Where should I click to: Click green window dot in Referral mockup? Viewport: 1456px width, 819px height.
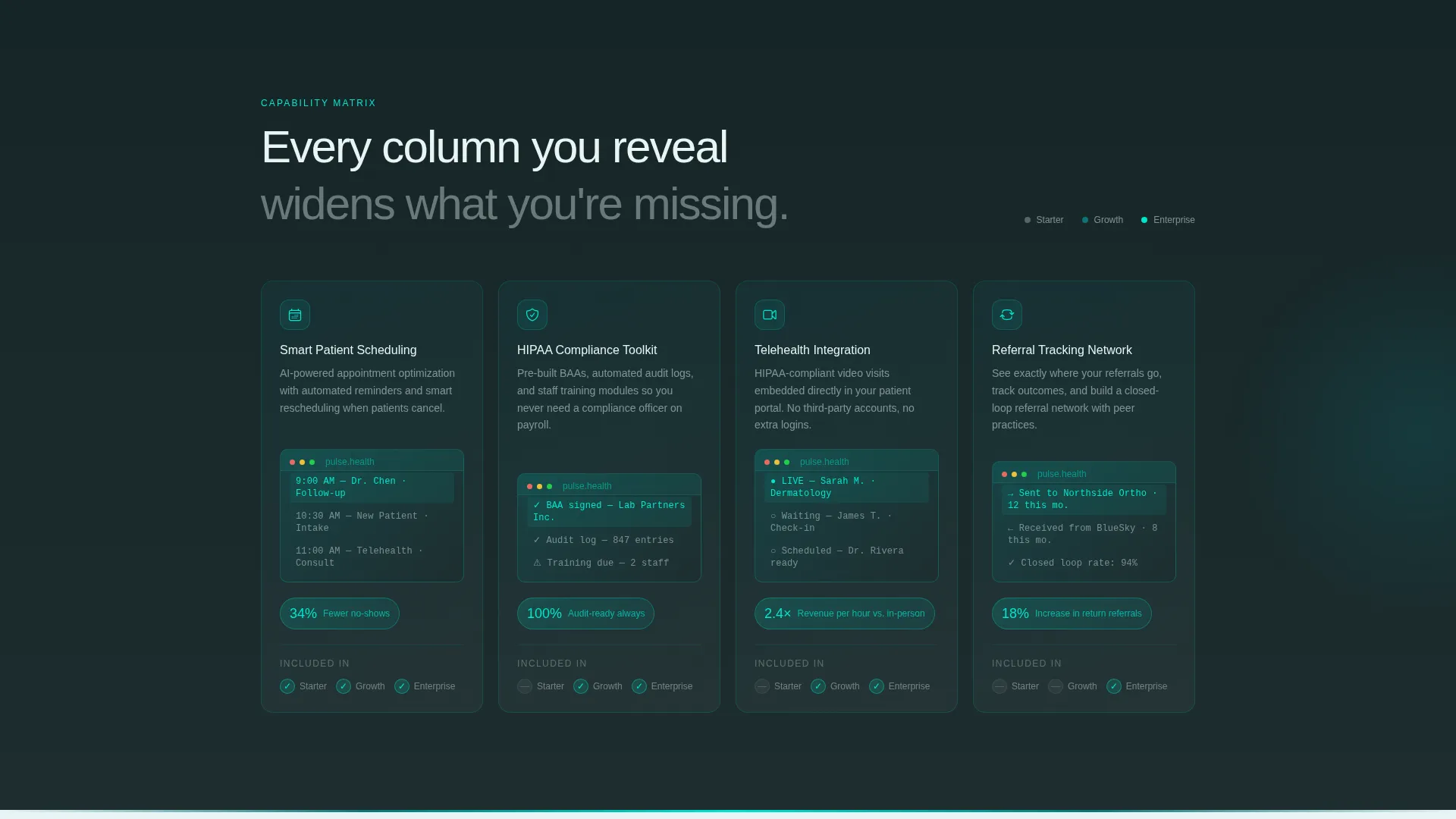tap(1025, 474)
